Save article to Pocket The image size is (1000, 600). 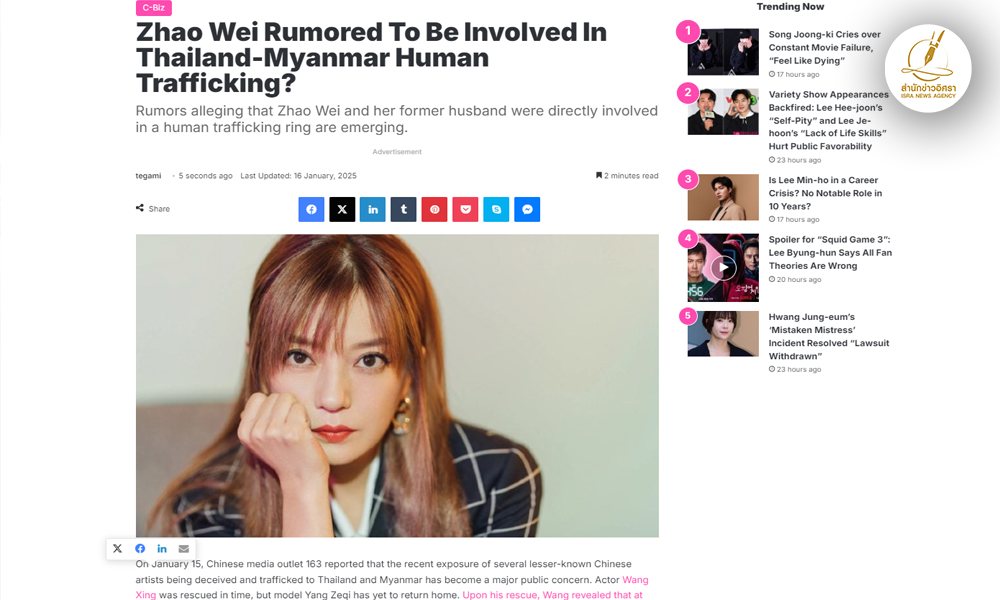[466, 209]
